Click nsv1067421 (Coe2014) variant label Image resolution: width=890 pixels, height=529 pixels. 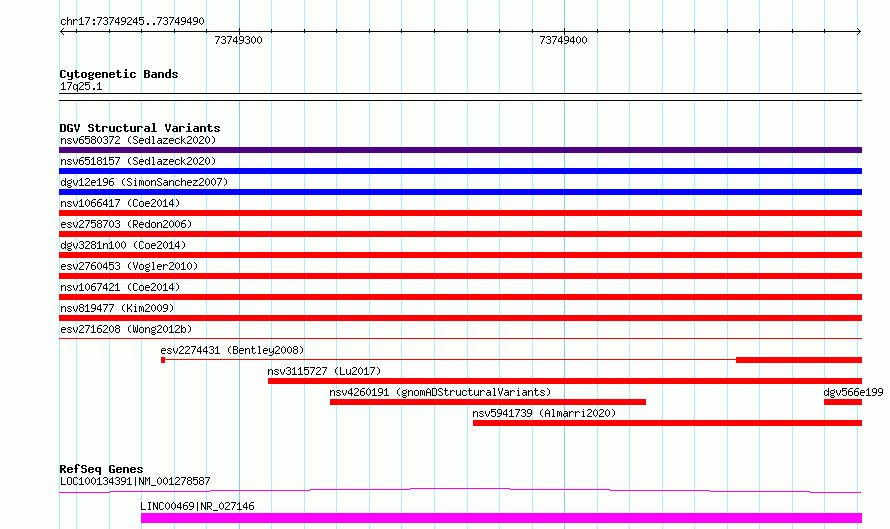coord(120,287)
